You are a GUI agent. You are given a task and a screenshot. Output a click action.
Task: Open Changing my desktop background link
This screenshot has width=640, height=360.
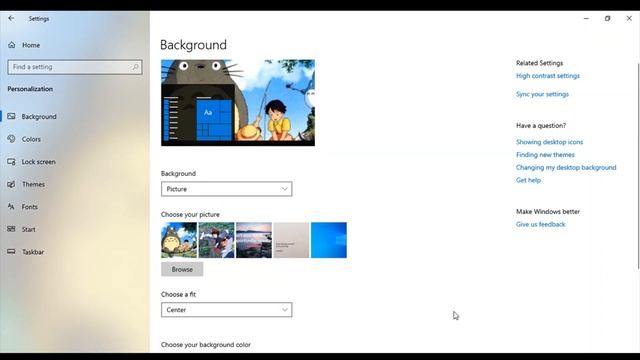pyautogui.click(x=566, y=167)
